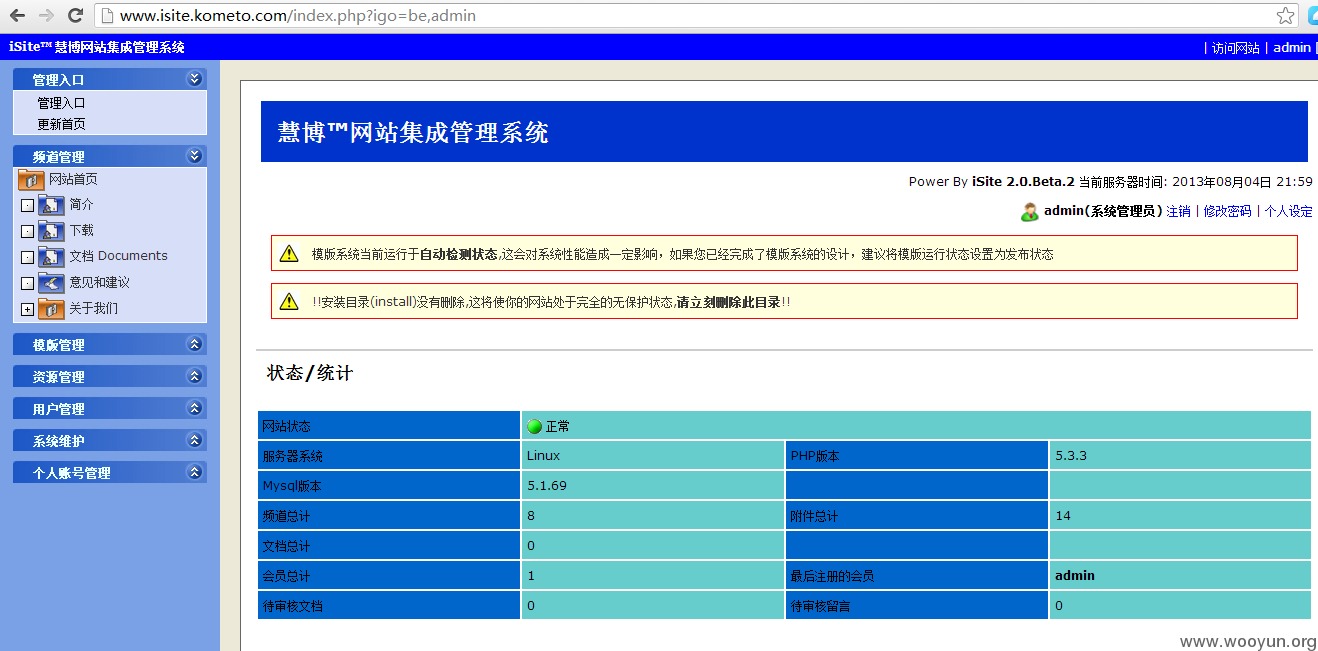The image size is (1318, 651).
Task: Collapse the 频道管理 panel
Action: 194,155
